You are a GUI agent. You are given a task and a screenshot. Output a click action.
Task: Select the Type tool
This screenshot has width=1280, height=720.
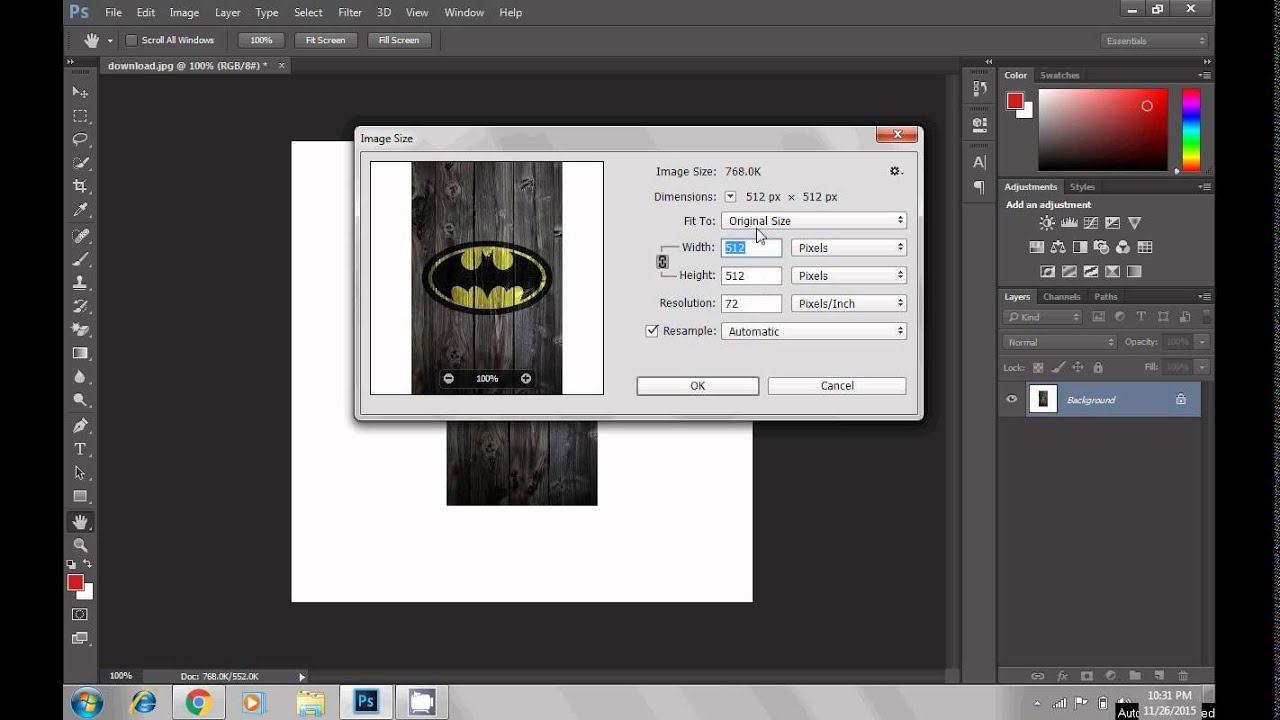pyautogui.click(x=80, y=449)
